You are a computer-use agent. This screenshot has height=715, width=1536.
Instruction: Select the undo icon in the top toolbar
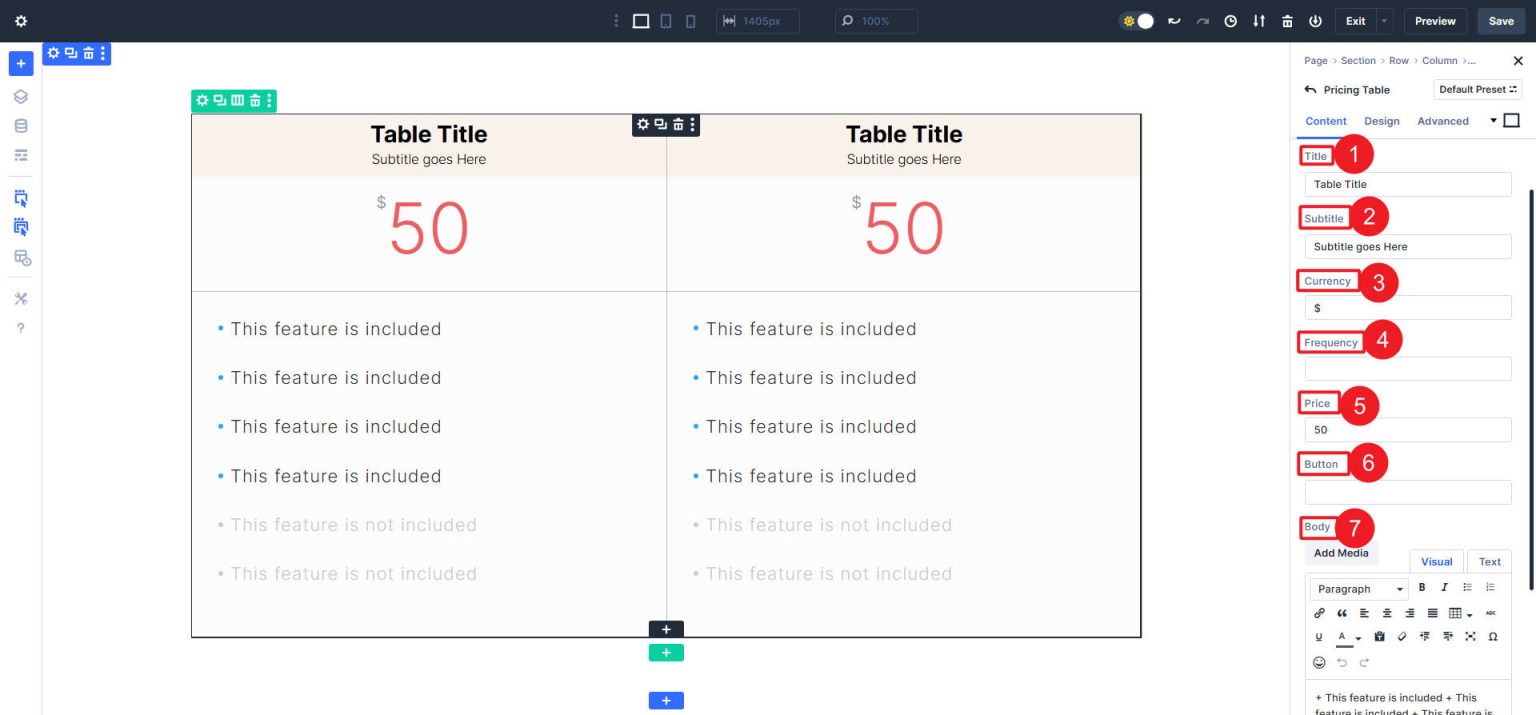[x=1175, y=20]
